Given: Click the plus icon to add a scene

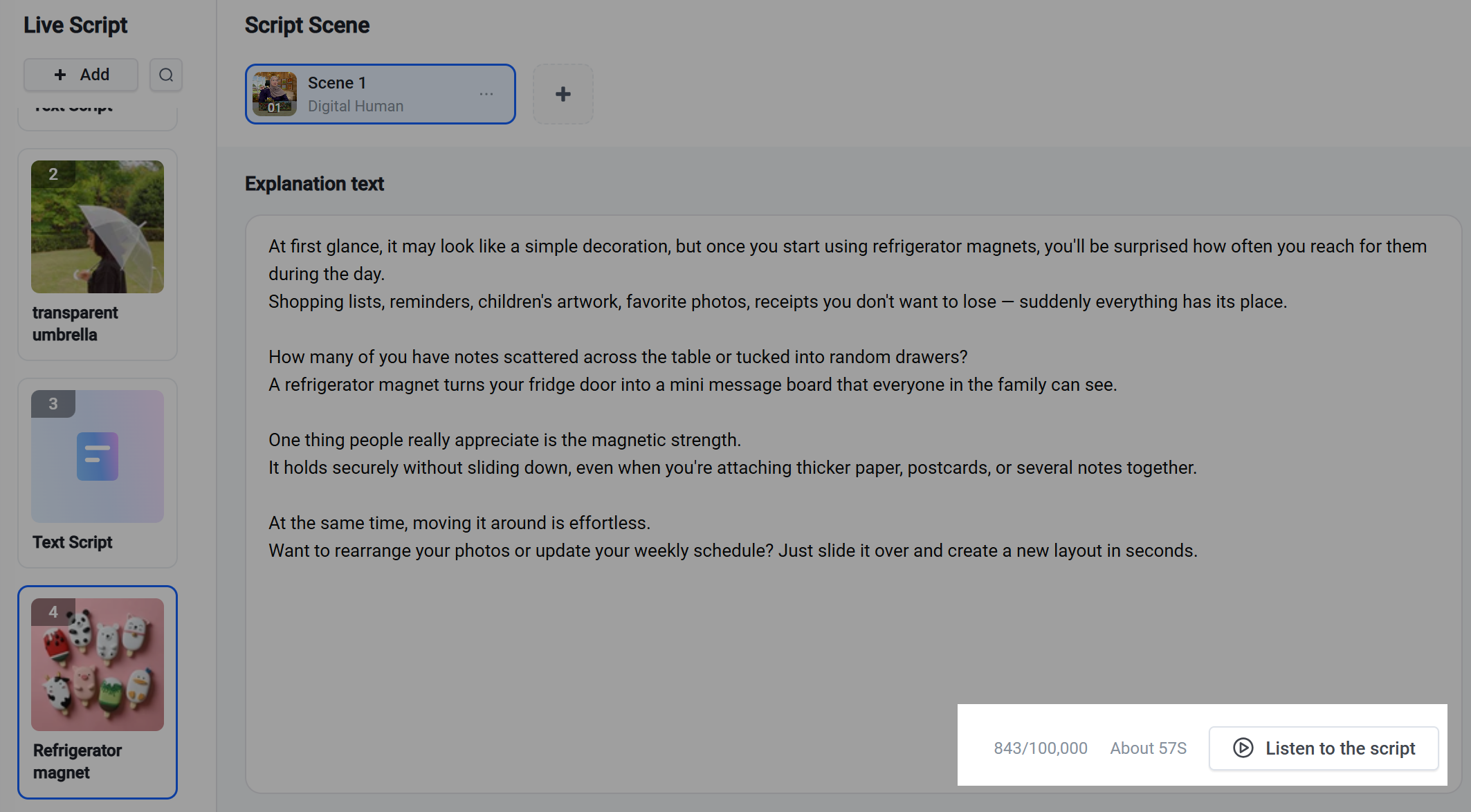Looking at the screenshot, I should click(x=563, y=94).
